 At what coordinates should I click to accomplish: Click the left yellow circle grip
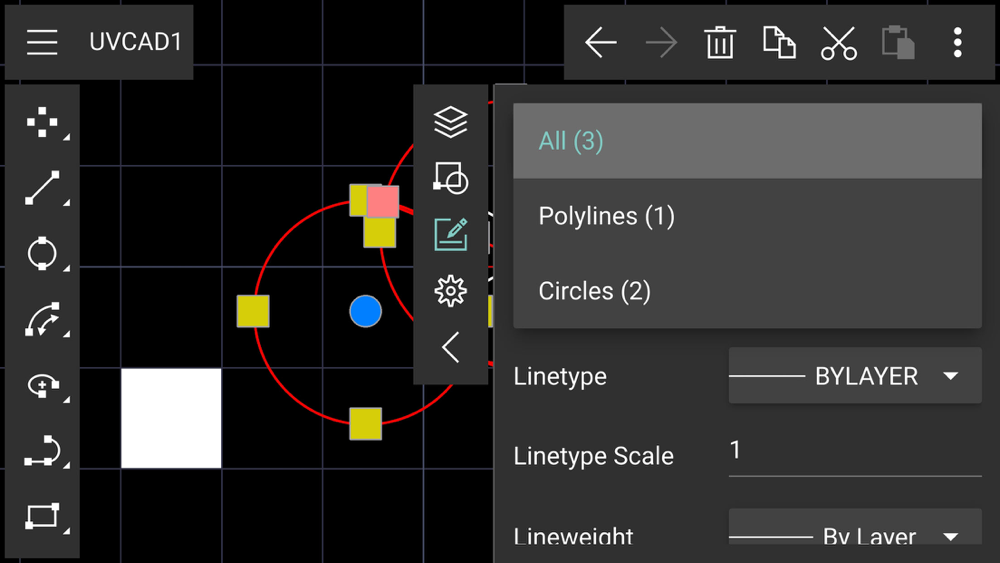coord(253,311)
